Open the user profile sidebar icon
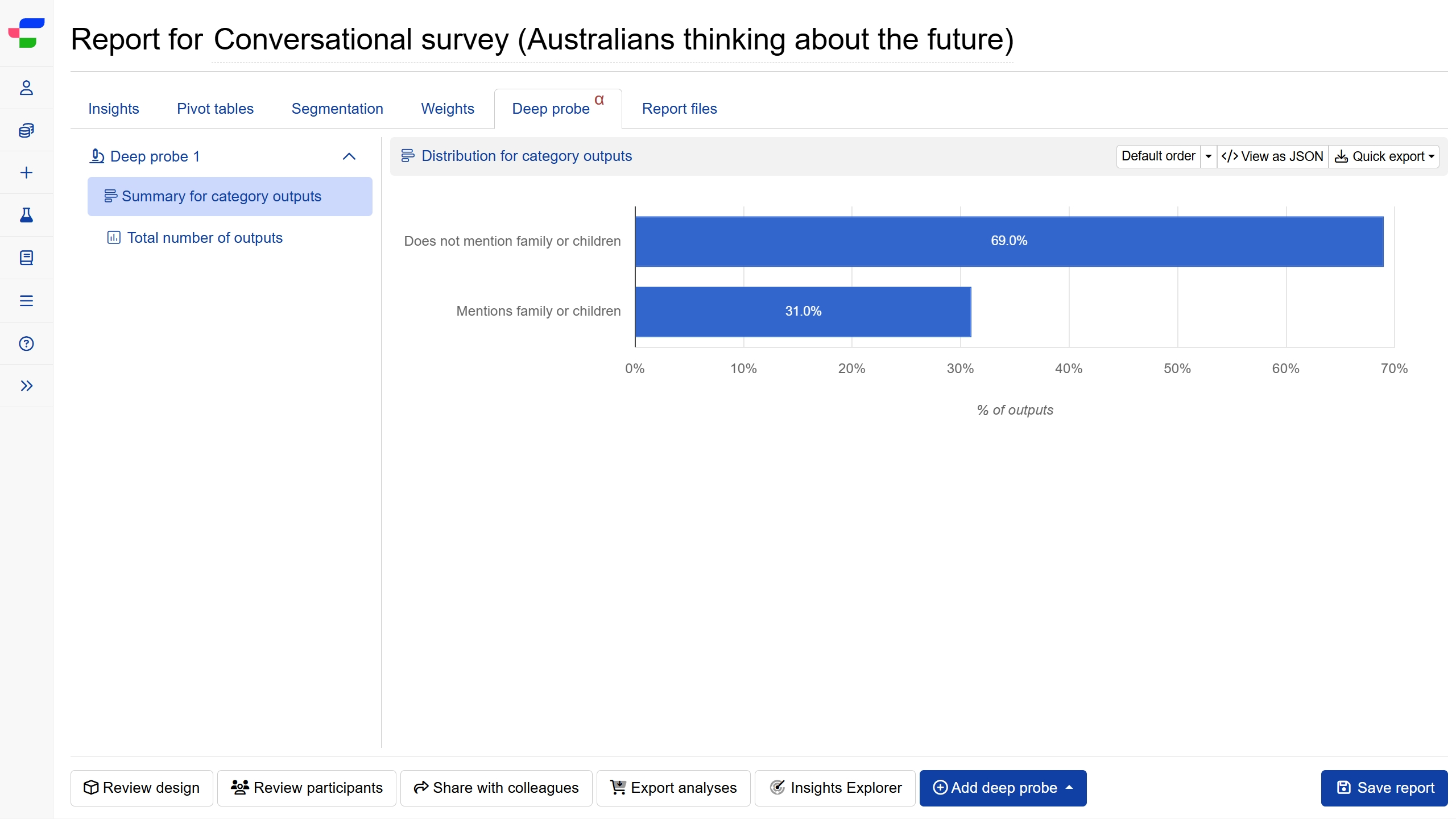1456x819 pixels. tap(26, 88)
